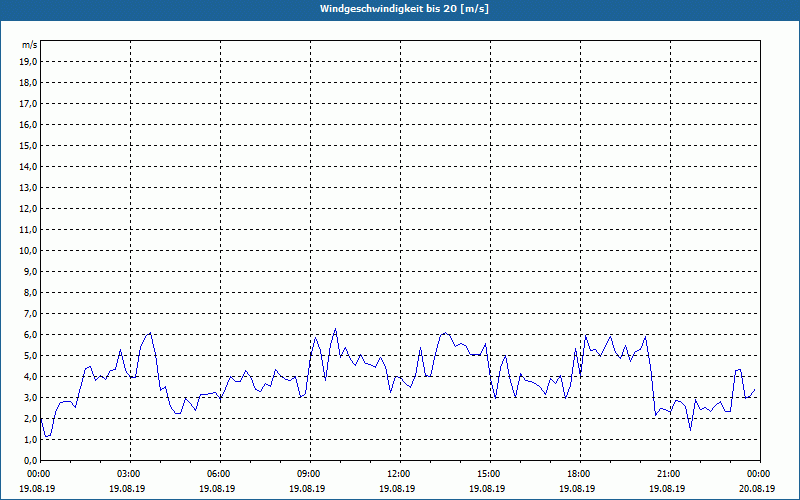Select the "11,0" y-axis label

click(28, 230)
